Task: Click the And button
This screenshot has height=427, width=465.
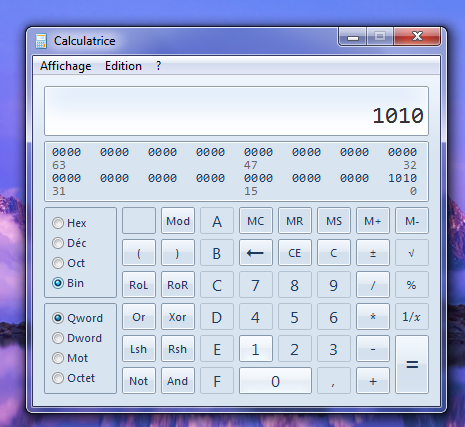Action: point(178,381)
